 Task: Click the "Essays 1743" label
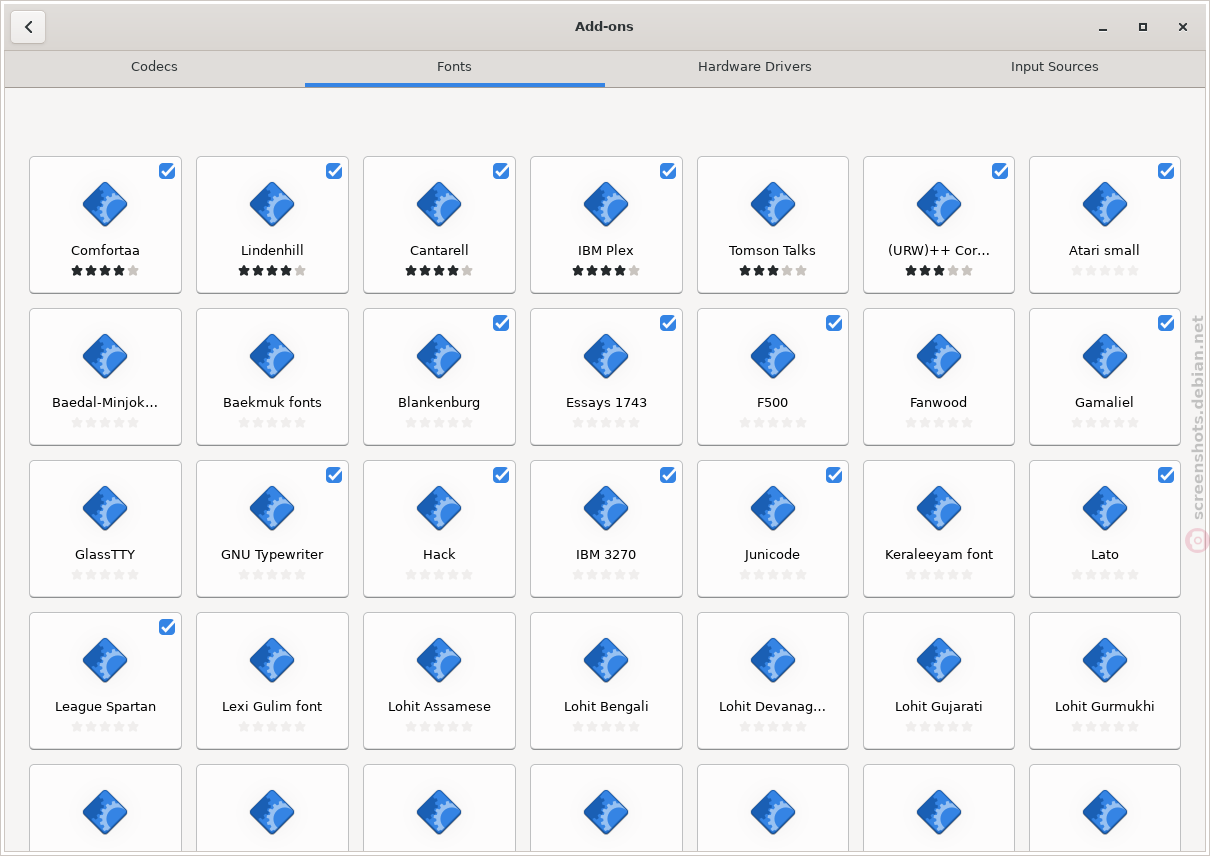tap(606, 403)
